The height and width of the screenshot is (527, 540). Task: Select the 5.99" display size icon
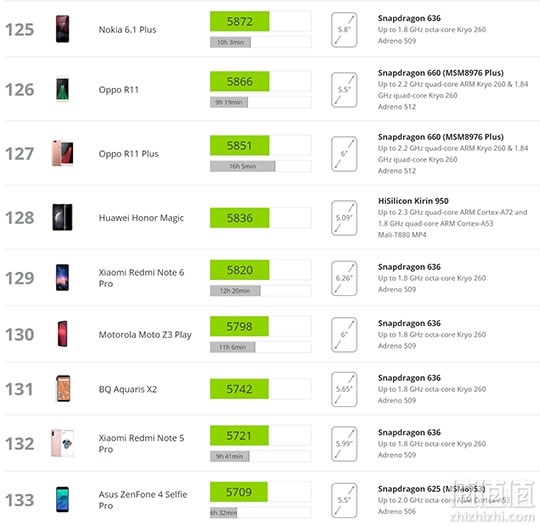click(x=344, y=444)
